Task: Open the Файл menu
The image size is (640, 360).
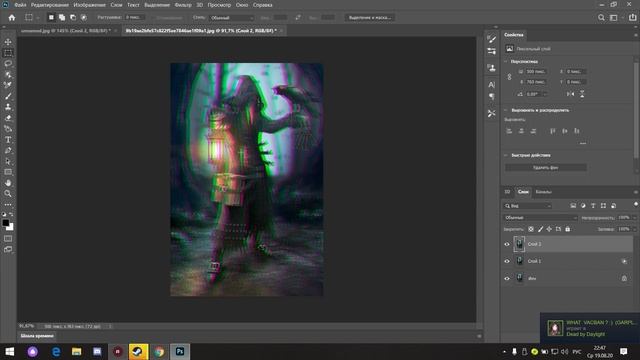Action: pos(20,5)
